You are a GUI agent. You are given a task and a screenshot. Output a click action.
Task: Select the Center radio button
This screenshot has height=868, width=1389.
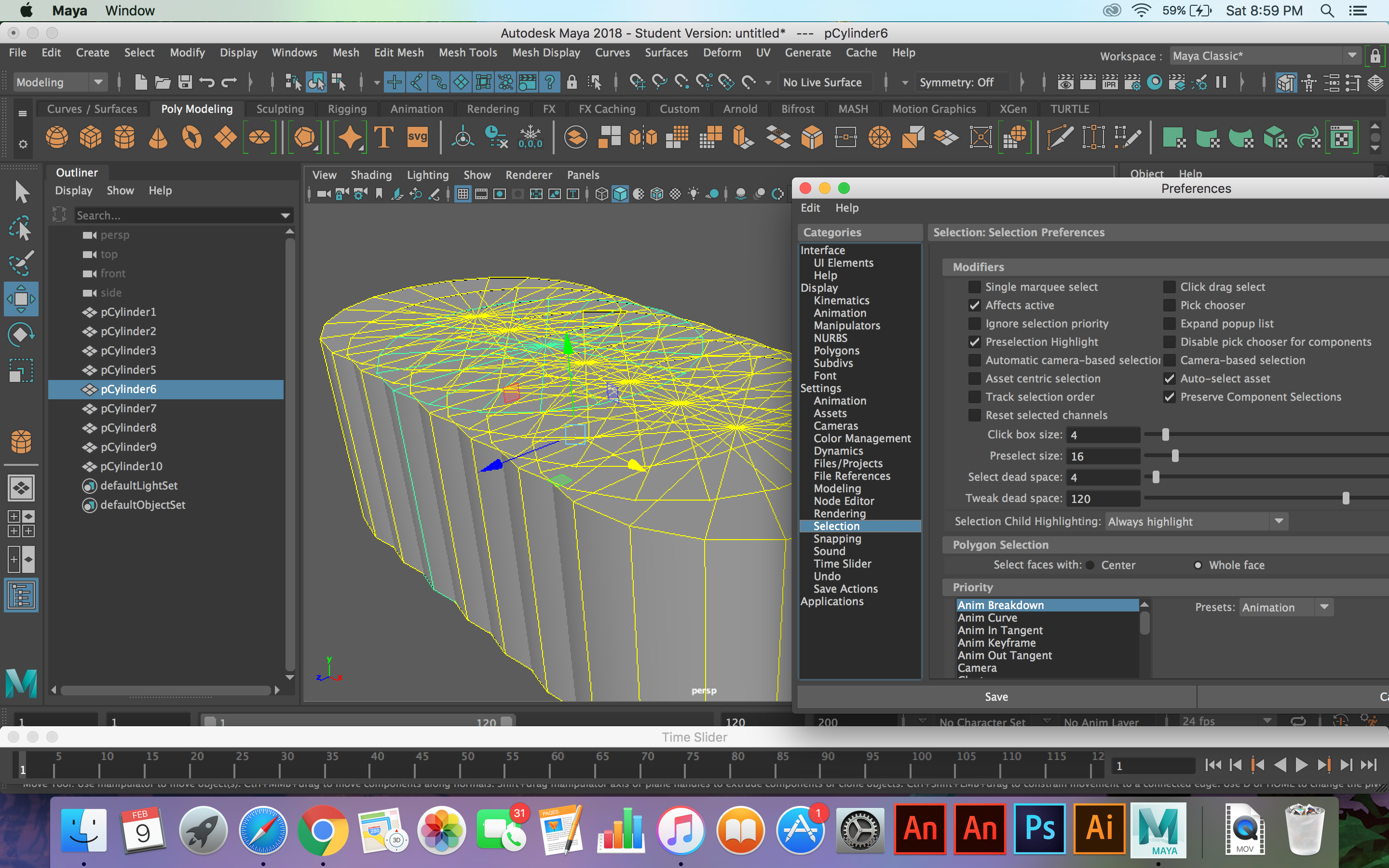(1090, 565)
